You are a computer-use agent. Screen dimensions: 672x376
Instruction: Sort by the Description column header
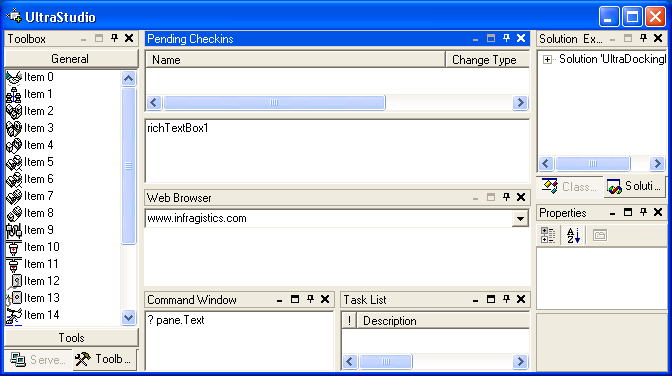click(x=443, y=321)
